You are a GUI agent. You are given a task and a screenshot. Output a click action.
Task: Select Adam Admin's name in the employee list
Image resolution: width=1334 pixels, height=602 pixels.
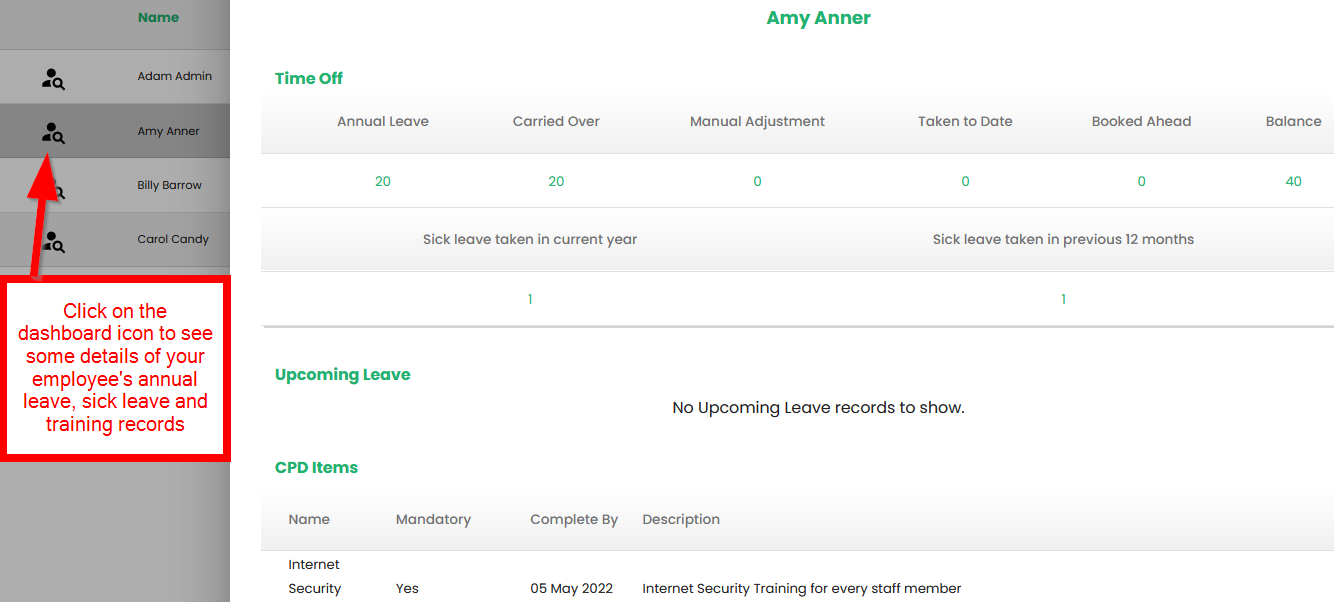[x=174, y=76]
